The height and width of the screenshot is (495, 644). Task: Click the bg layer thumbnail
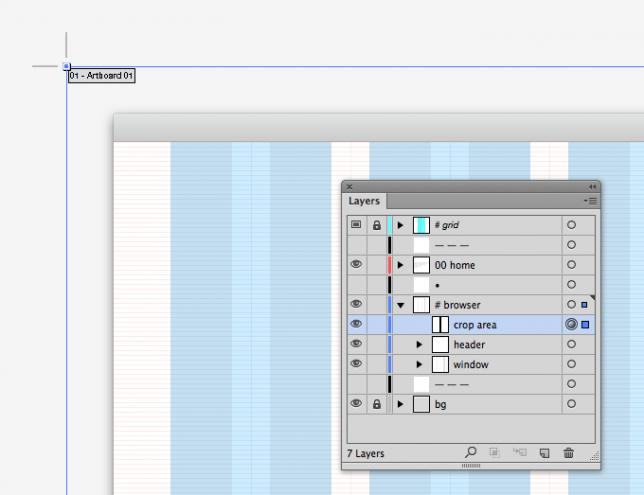tap(421, 404)
